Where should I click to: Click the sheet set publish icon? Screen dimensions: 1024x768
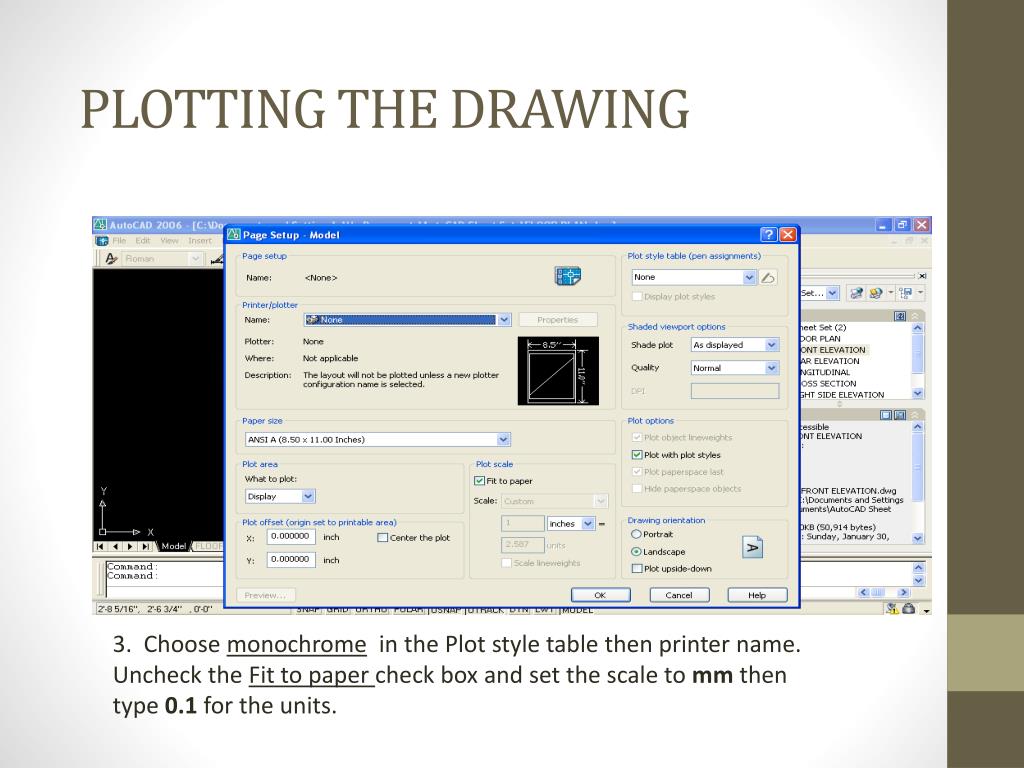(x=856, y=293)
